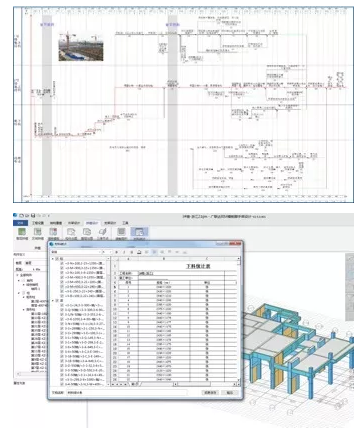This screenshot has height=444, width=363.
Task: Click the save icon in quick access toolbar
Action: coord(33,216)
